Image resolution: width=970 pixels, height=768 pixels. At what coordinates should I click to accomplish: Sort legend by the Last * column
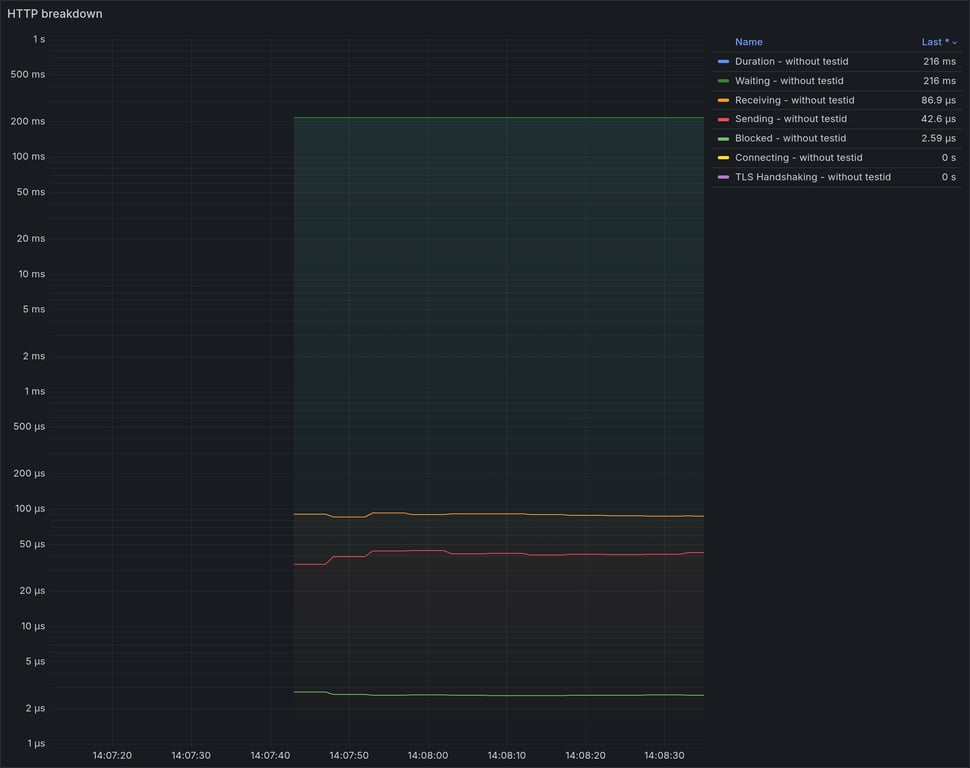click(x=935, y=42)
